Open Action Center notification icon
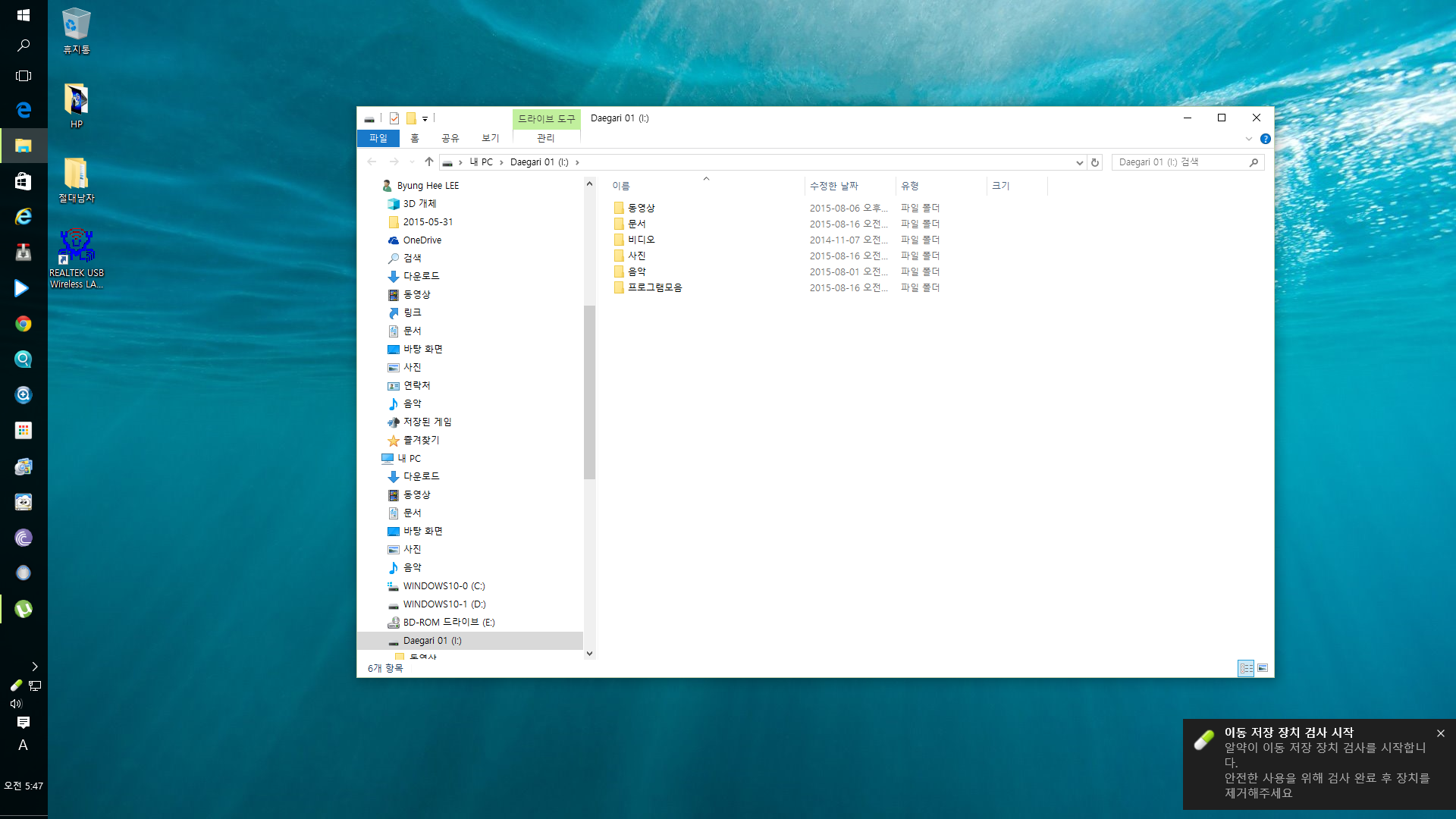This screenshot has height=819, width=1456. (24, 722)
